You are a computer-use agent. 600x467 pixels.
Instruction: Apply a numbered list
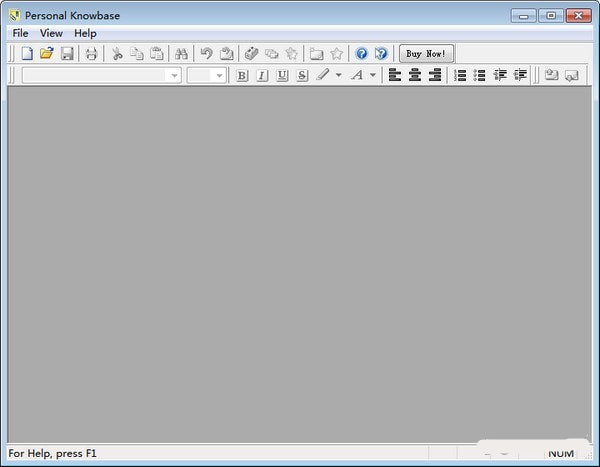click(460, 75)
